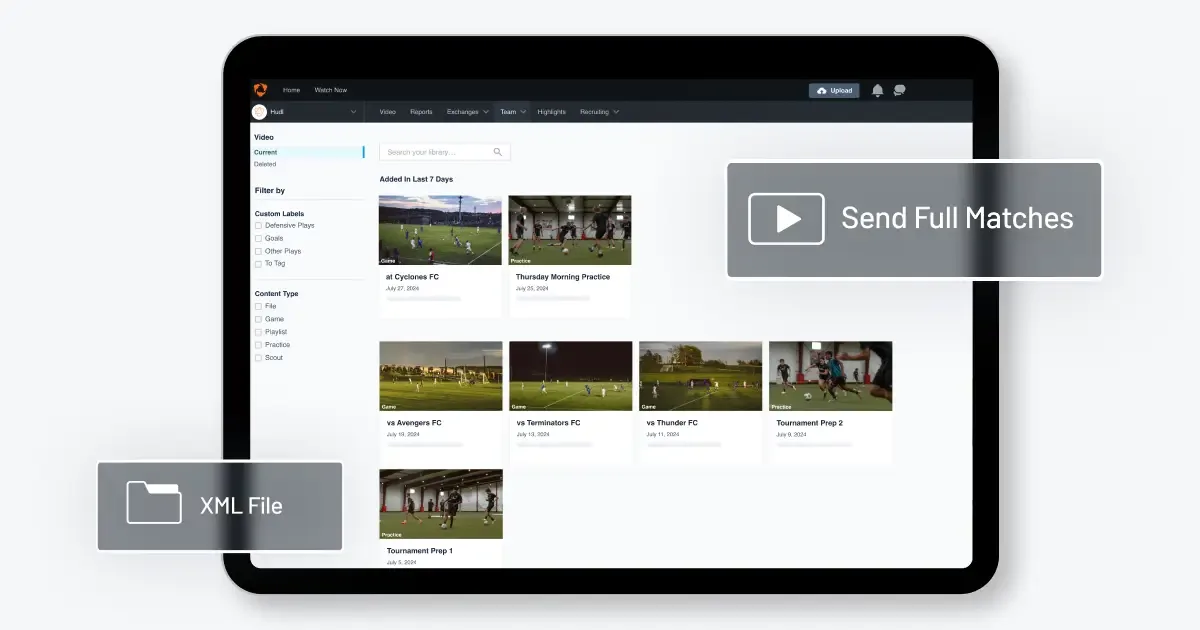The width and height of the screenshot is (1200, 630).
Task: Click the search magnifier icon in library search
Action: pos(498,152)
